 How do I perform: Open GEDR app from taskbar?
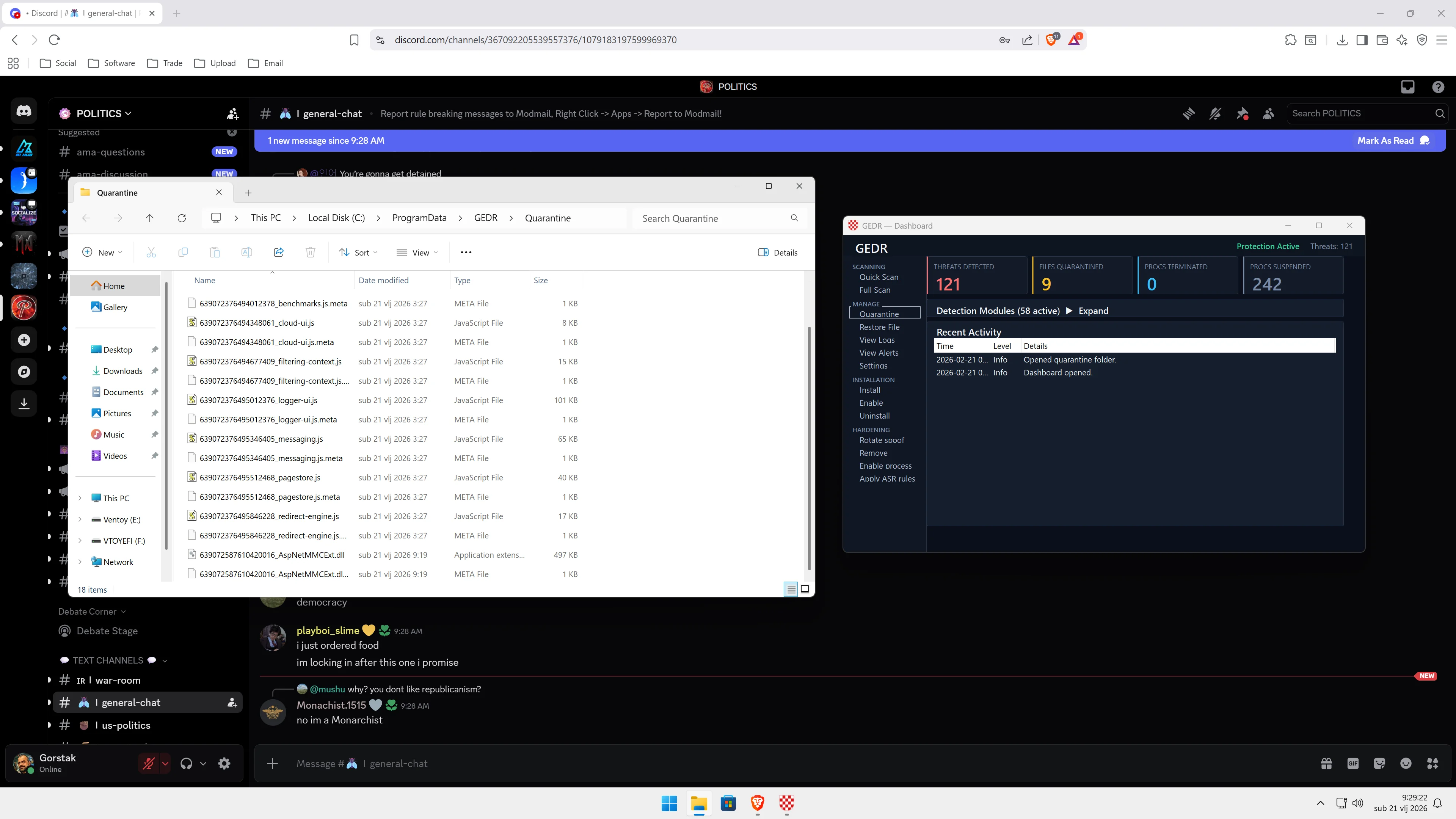click(786, 803)
